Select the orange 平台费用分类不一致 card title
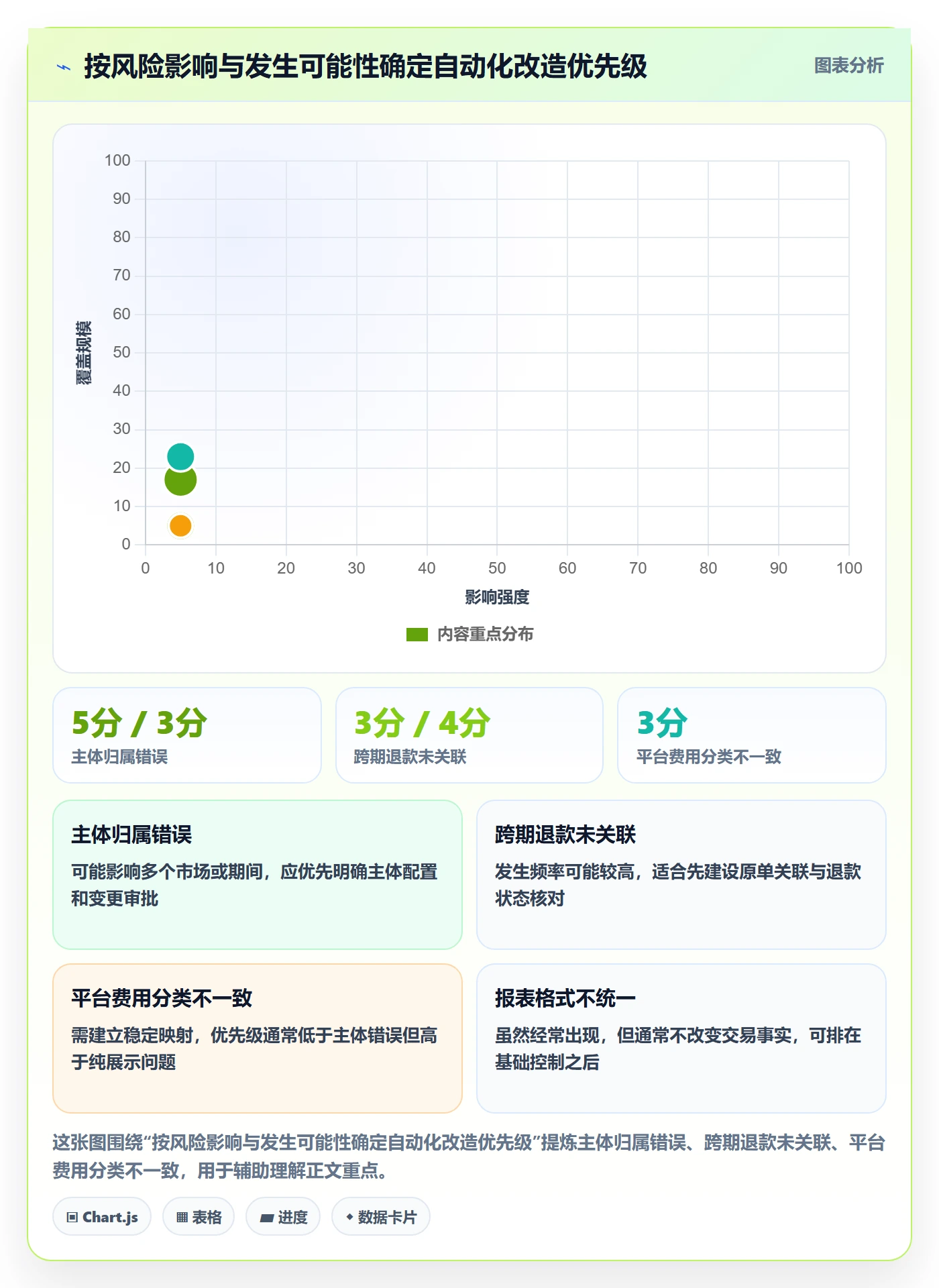Image resolution: width=939 pixels, height=1288 pixels. [x=162, y=999]
